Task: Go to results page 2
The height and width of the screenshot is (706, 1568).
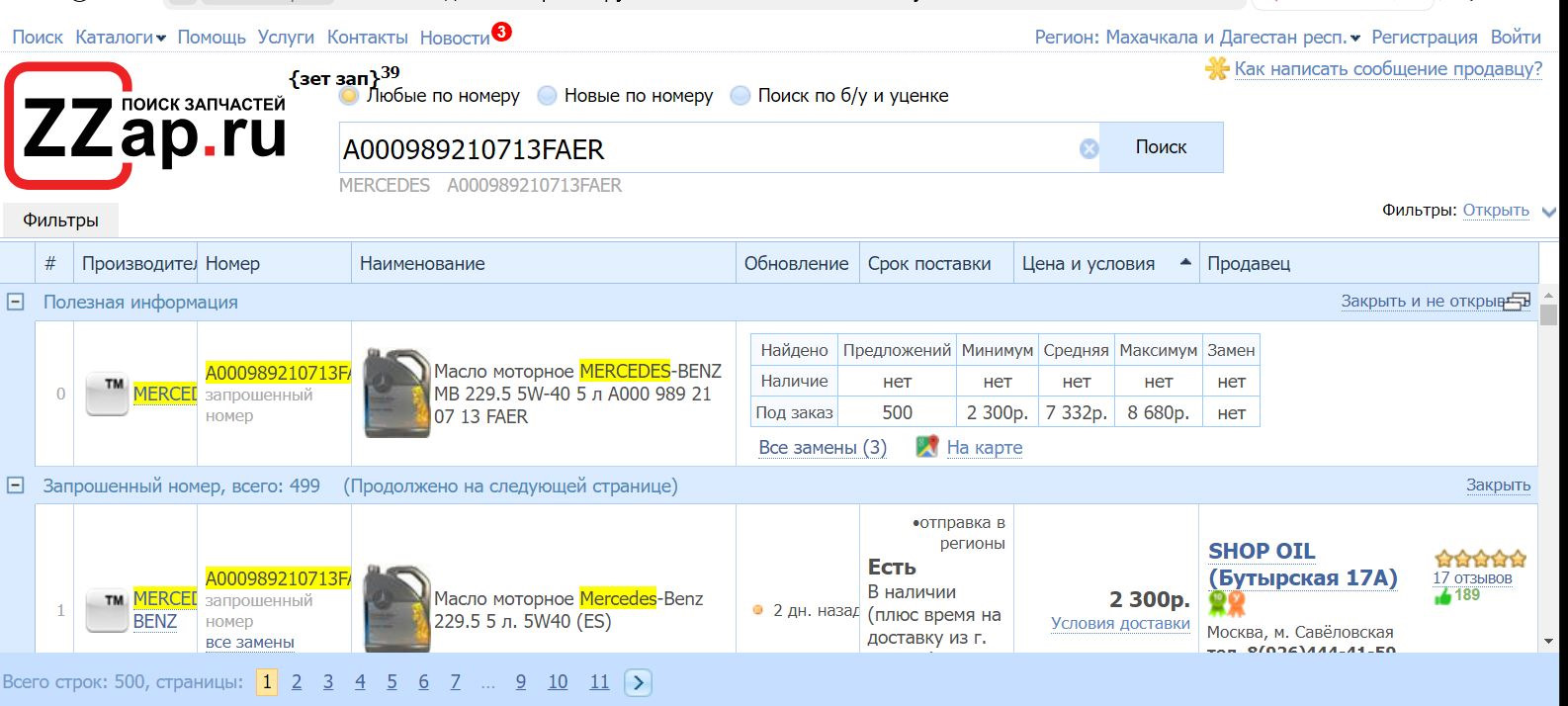Action: tap(297, 682)
